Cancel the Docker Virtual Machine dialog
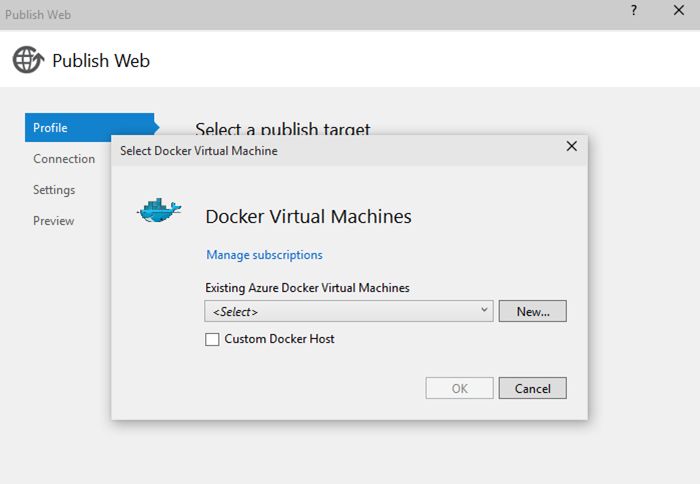Image resolution: width=700 pixels, height=484 pixels. [532, 388]
